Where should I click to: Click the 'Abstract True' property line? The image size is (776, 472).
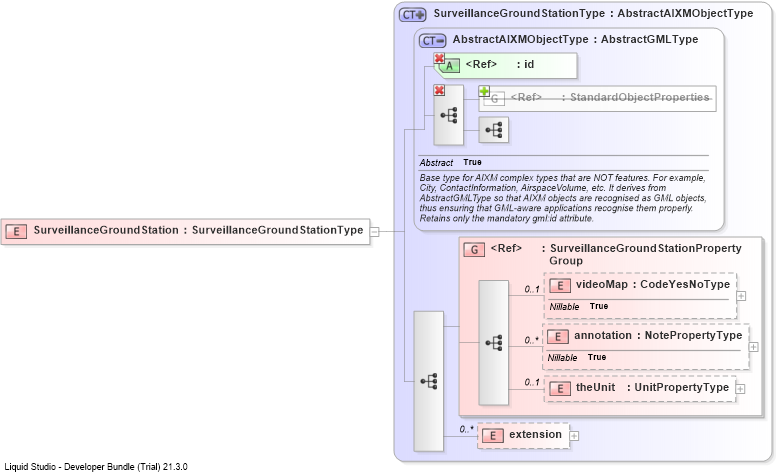[x=450, y=162]
